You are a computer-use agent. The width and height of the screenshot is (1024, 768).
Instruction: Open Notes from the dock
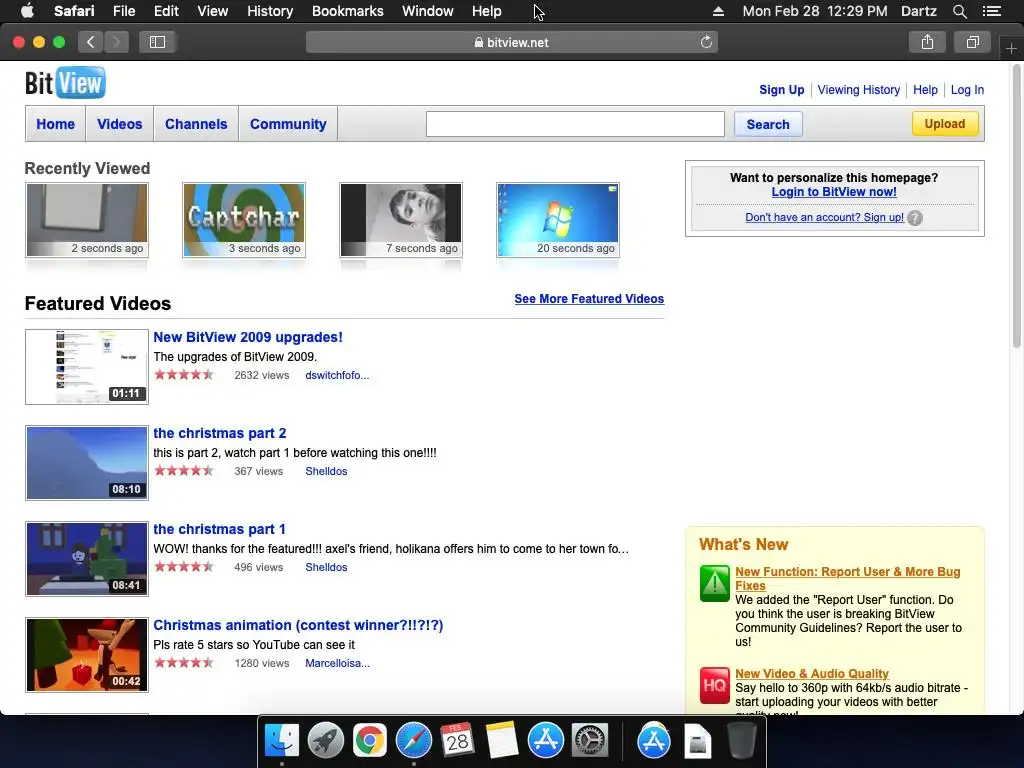pyautogui.click(x=502, y=741)
